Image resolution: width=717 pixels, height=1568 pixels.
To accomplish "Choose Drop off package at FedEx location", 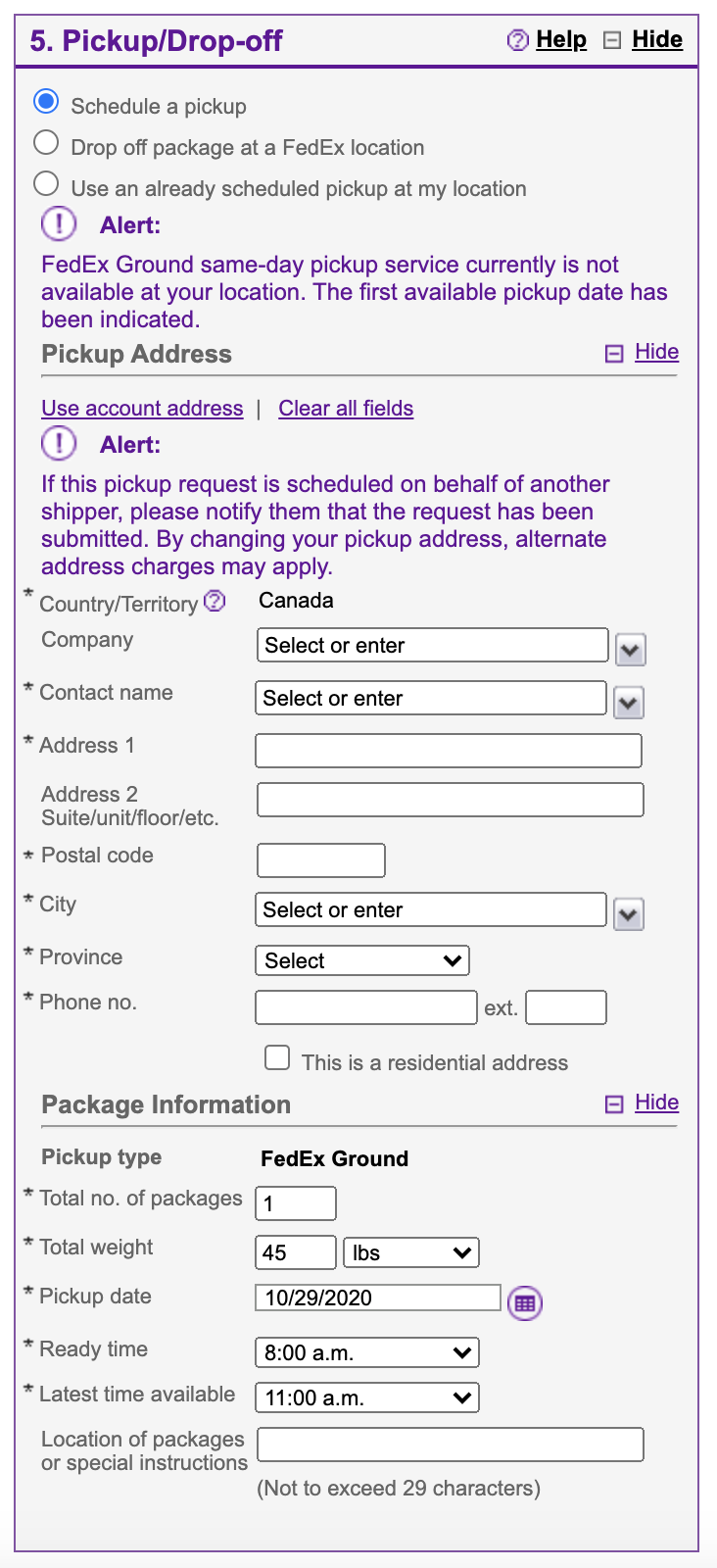I will point(46,143).
